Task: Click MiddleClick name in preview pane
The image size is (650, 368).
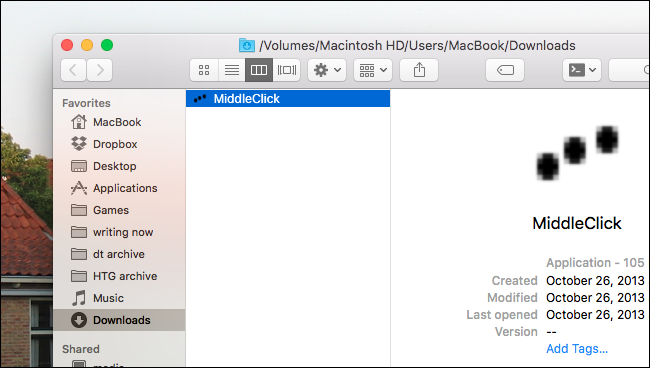Action: pyautogui.click(x=577, y=223)
